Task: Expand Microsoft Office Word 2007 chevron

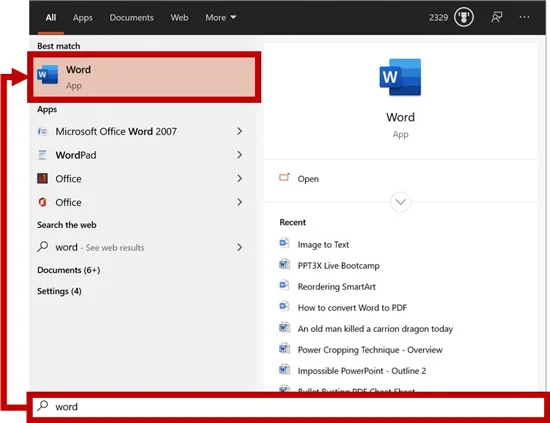Action: [x=240, y=131]
